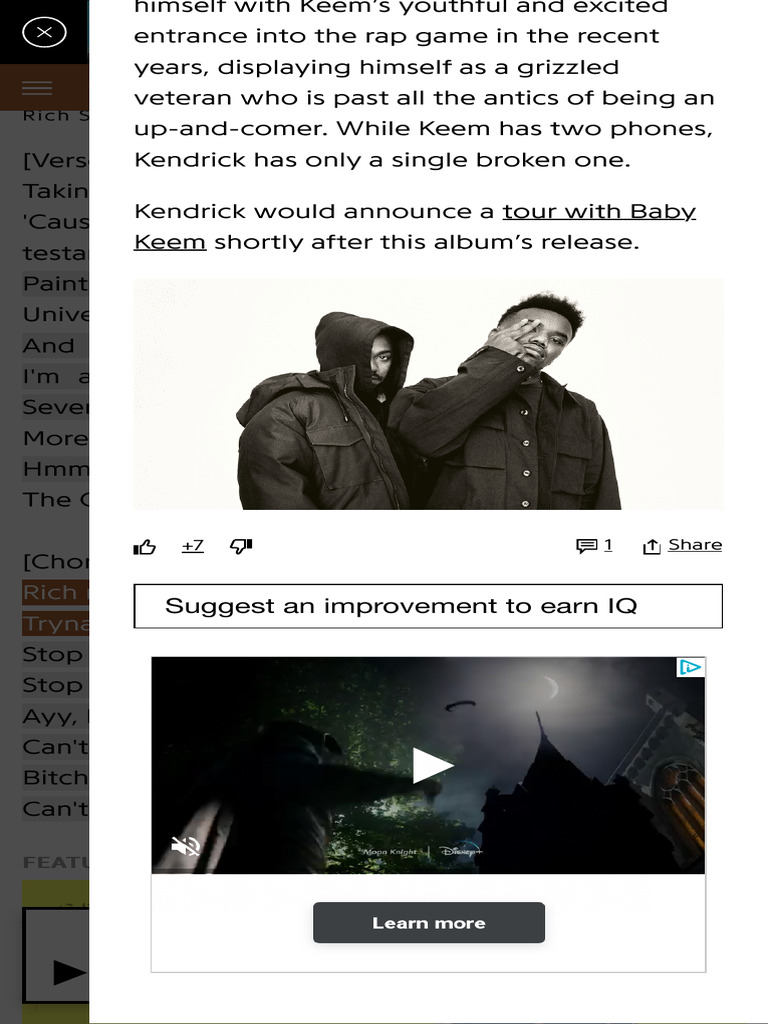Open the AdChoices icon on the ad
The width and height of the screenshot is (768, 1024).
tap(690, 667)
